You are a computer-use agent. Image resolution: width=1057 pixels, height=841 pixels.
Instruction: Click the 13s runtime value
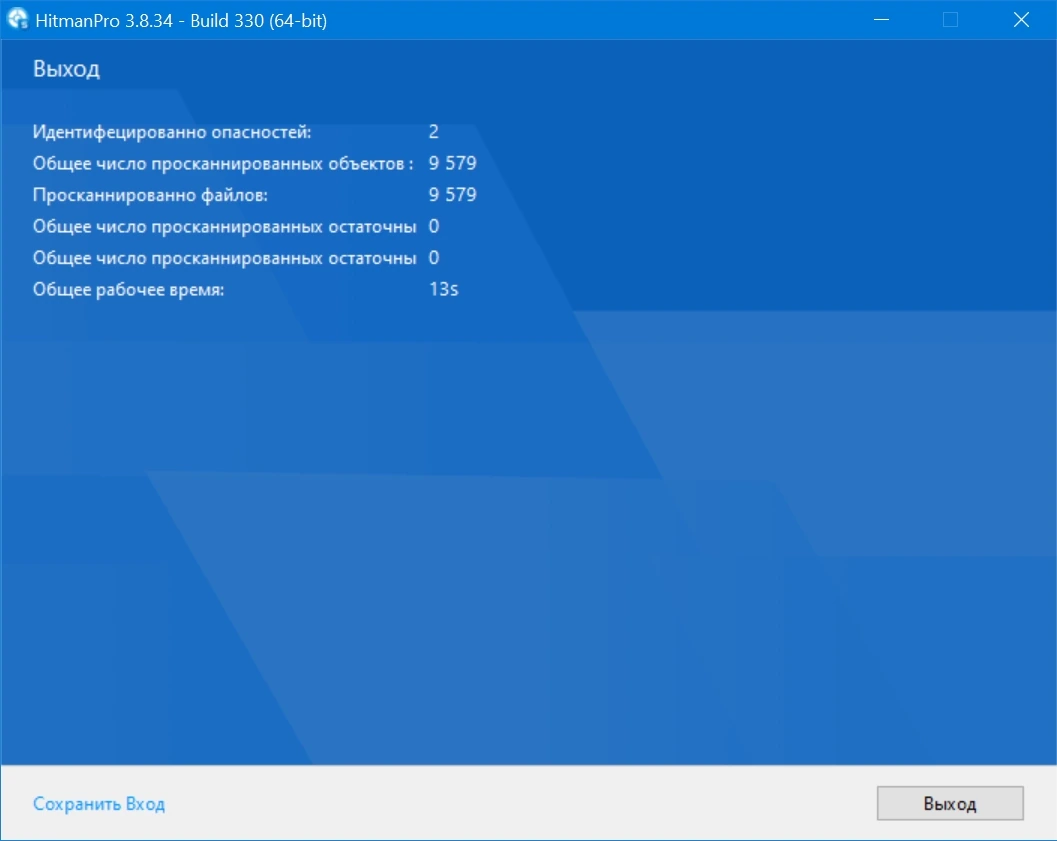pyautogui.click(x=444, y=289)
